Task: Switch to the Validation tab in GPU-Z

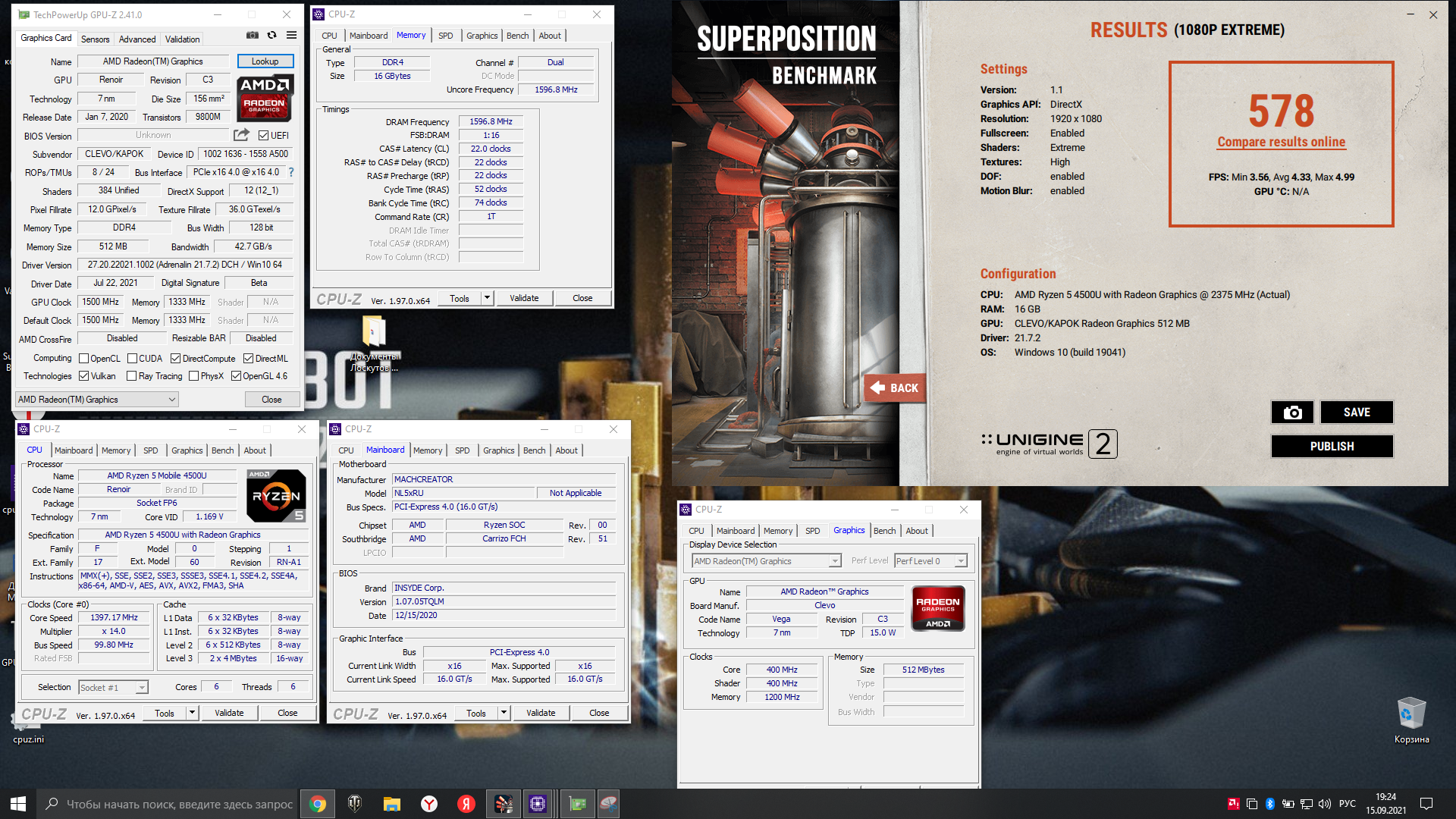Action: point(183,39)
